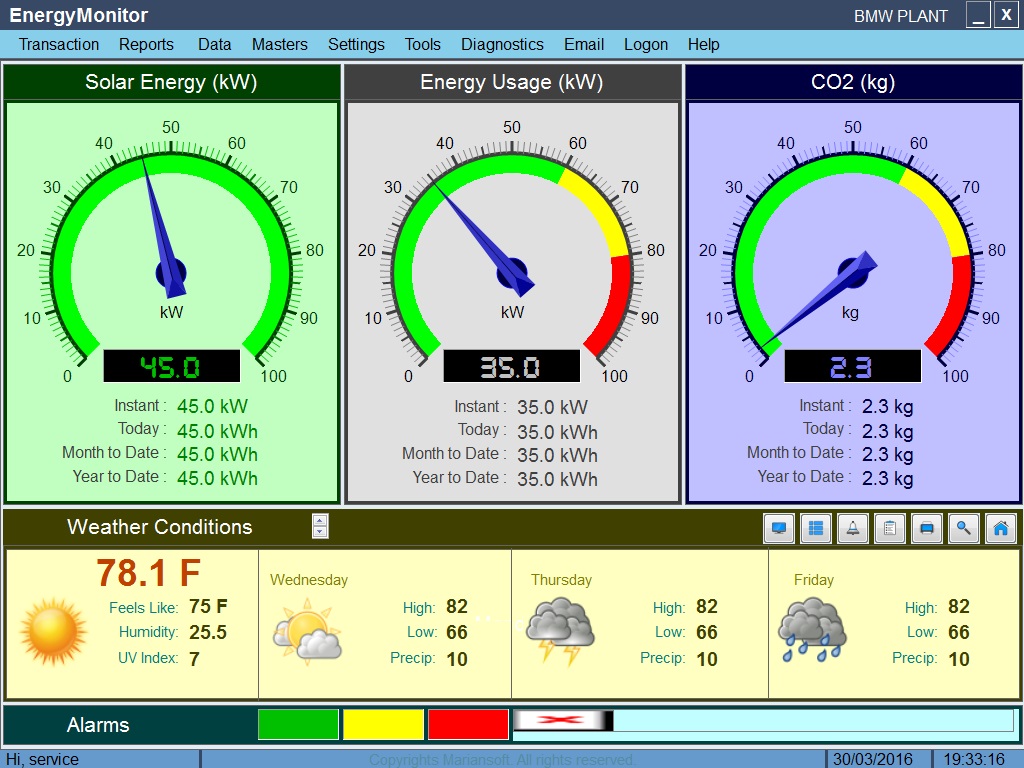Click the 78.1 F temperature reading
The width and height of the screenshot is (1024, 768).
coord(148,573)
